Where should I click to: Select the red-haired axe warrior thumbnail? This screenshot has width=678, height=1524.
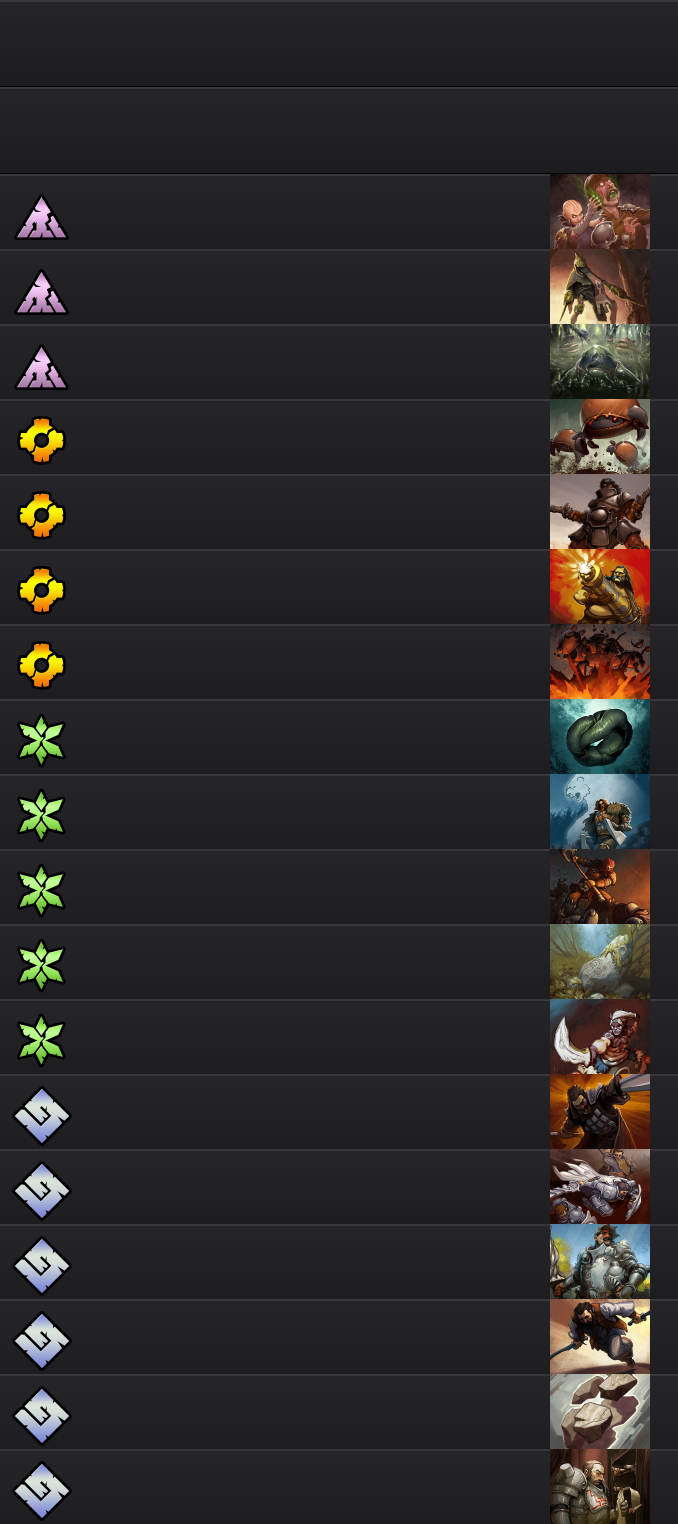tap(600, 887)
